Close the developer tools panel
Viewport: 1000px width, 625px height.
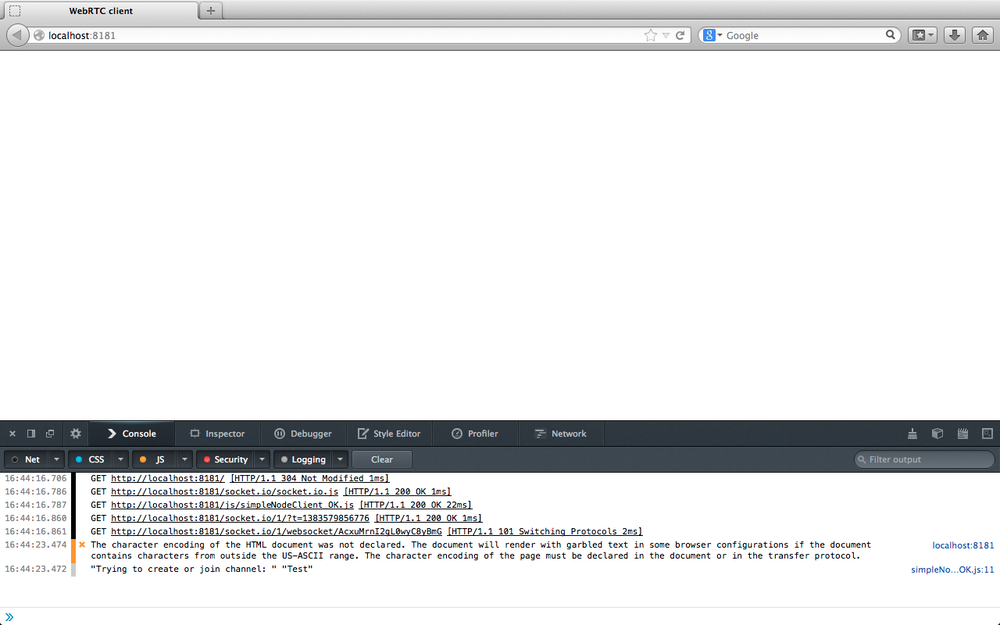click(x=12, y=434)
